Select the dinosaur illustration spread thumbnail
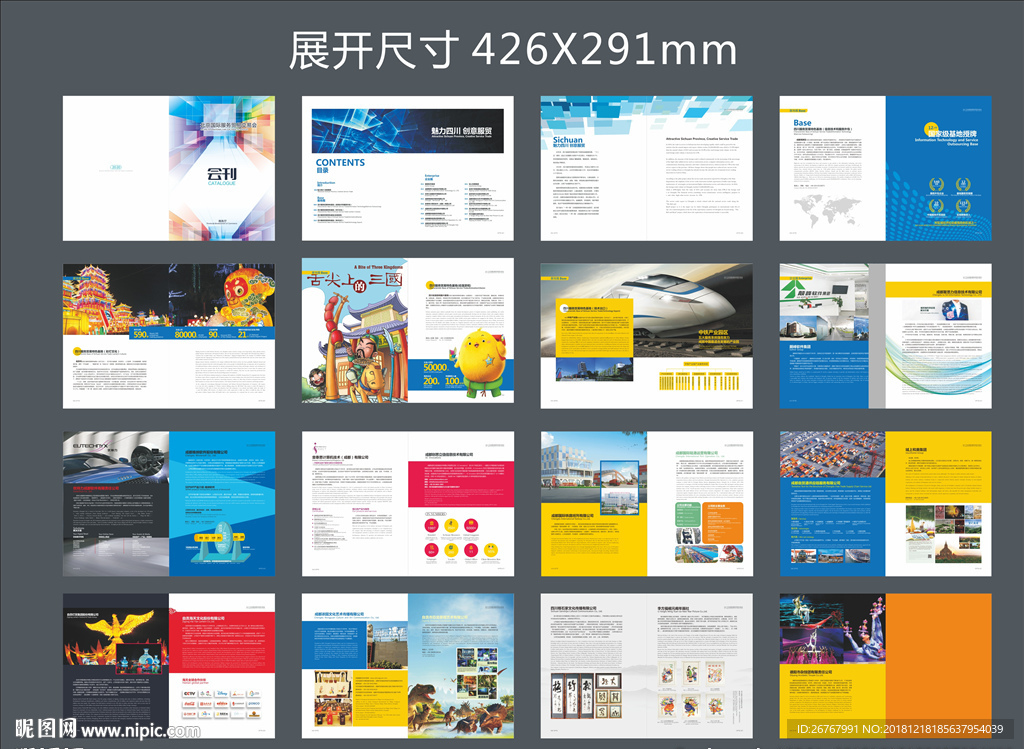The height and width of the screenshot is (749, 1024). pos(408,666)
